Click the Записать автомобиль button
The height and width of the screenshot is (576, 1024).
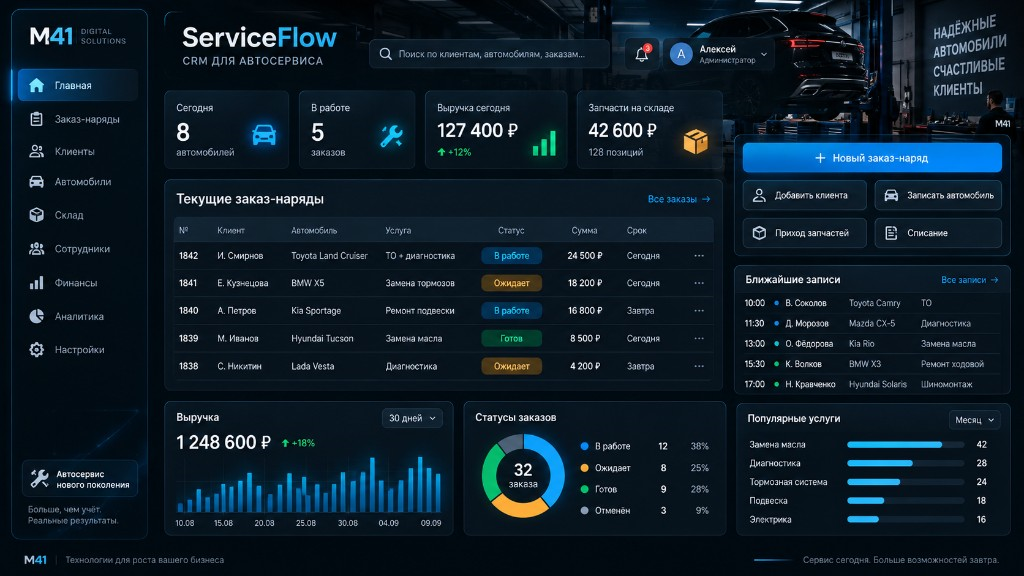(938, 195)
